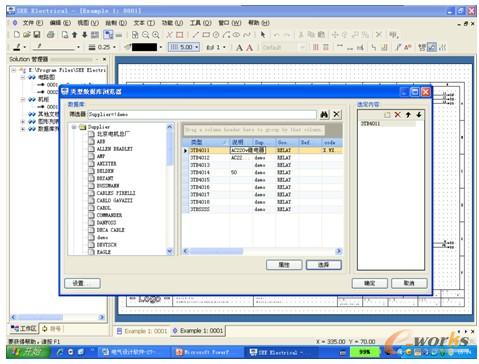Image resolution: width=479 pixels, height=364 pixels.
Task: Click the red letter A text icon
Action: click(x=249, y=48)
